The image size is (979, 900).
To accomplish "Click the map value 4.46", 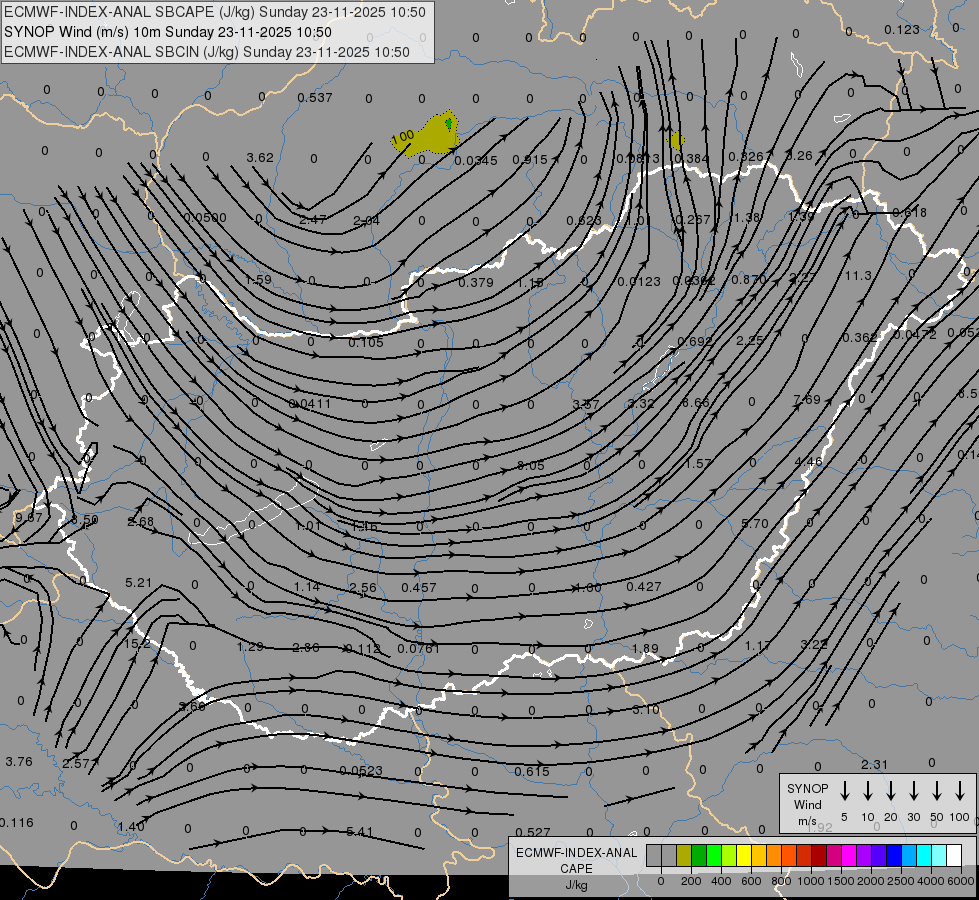I will (809, 462).
